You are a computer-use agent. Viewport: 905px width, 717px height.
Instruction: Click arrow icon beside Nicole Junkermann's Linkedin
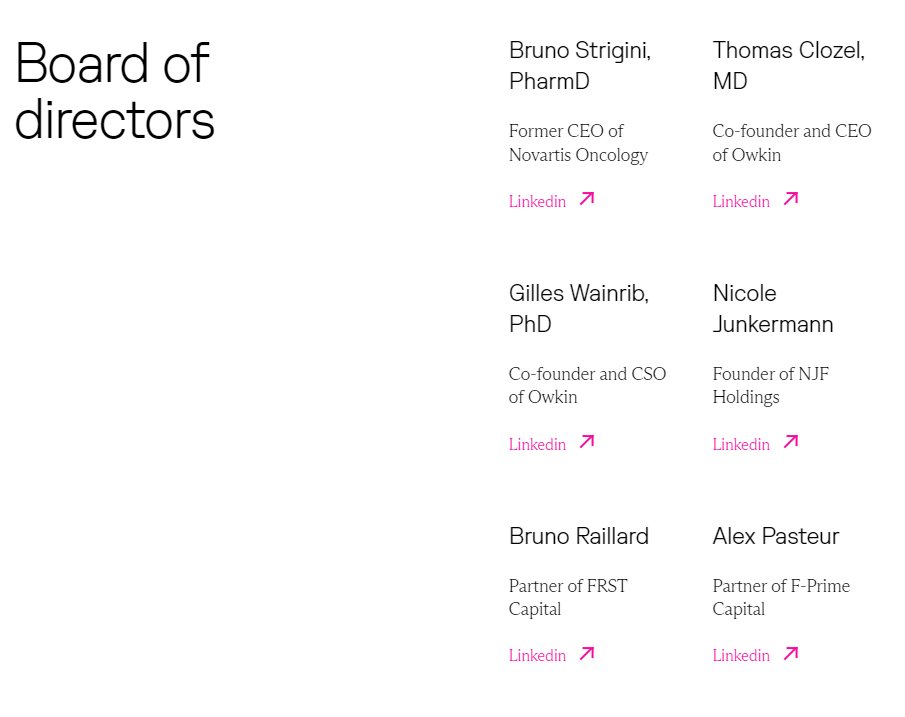coord(791,442)
